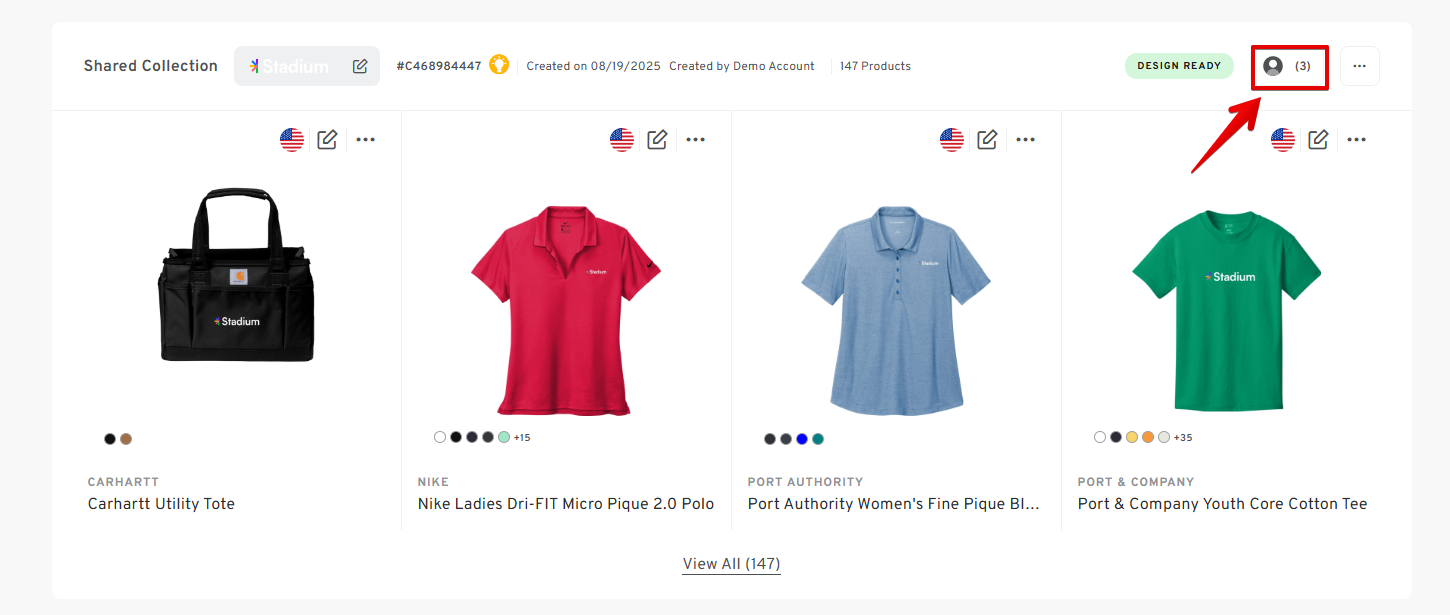The width and height of the screenshot is (1450, 615).
Task: Open the red Nike polo product image
Action: (x=566, y=310)
